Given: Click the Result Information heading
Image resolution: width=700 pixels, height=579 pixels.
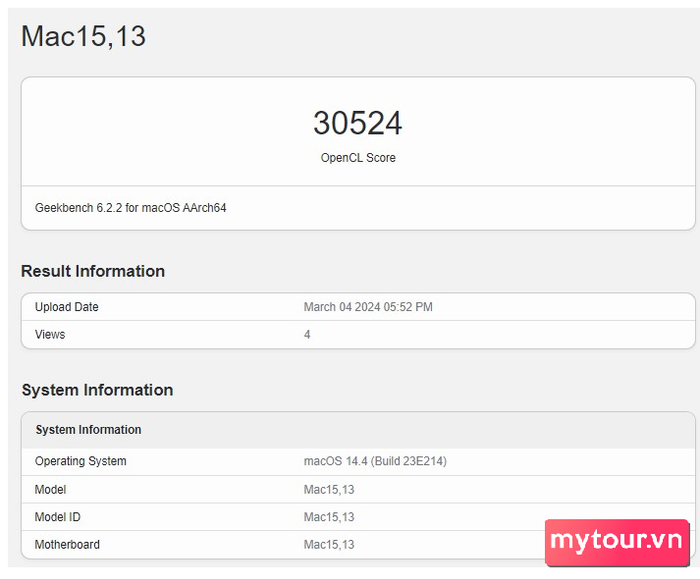Looking at the screenshot, I should click(93, 271).
